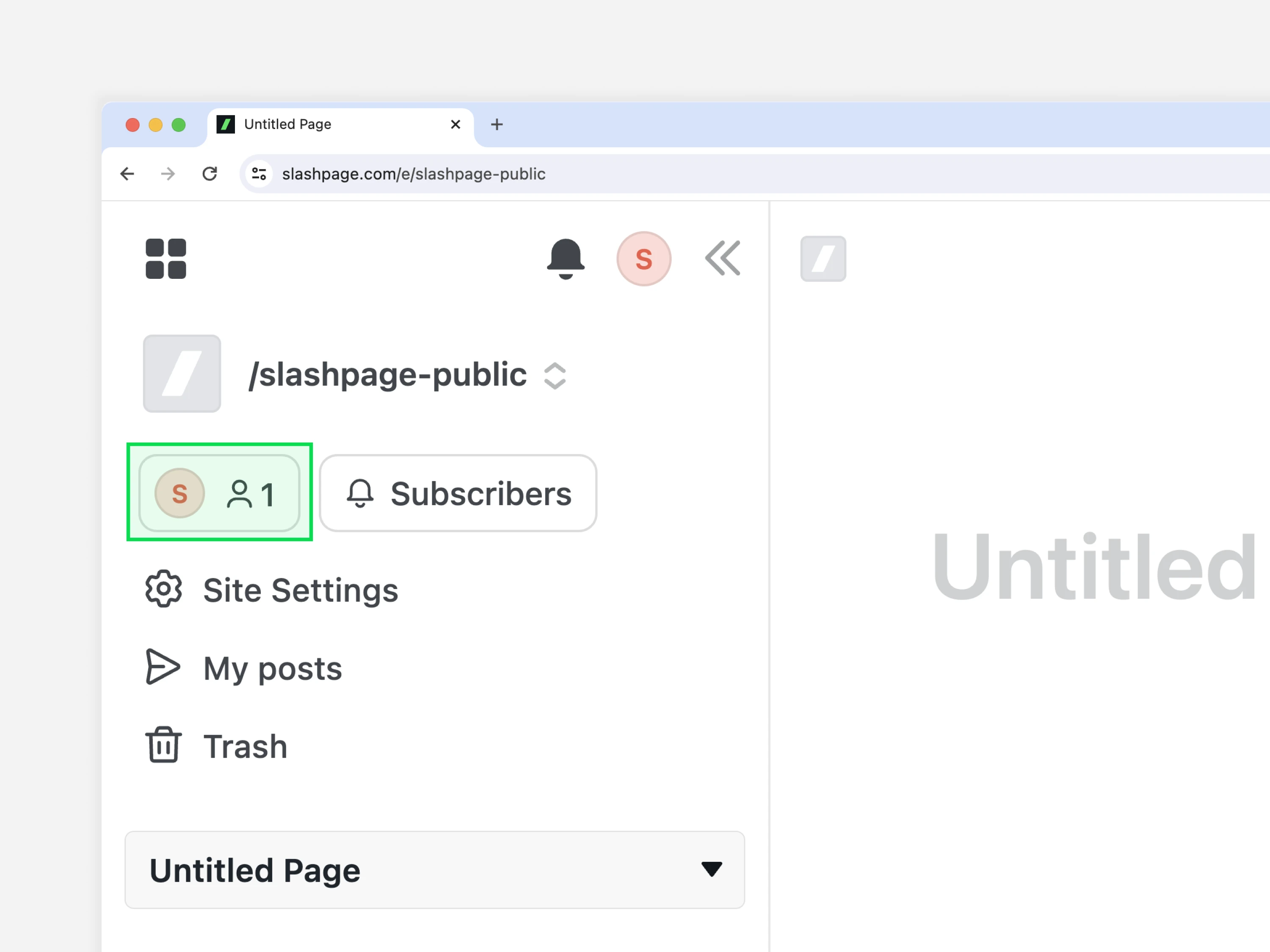Click the member avatar in the green badge
The image size is (1270, 952).
click(x=179, y=493)
